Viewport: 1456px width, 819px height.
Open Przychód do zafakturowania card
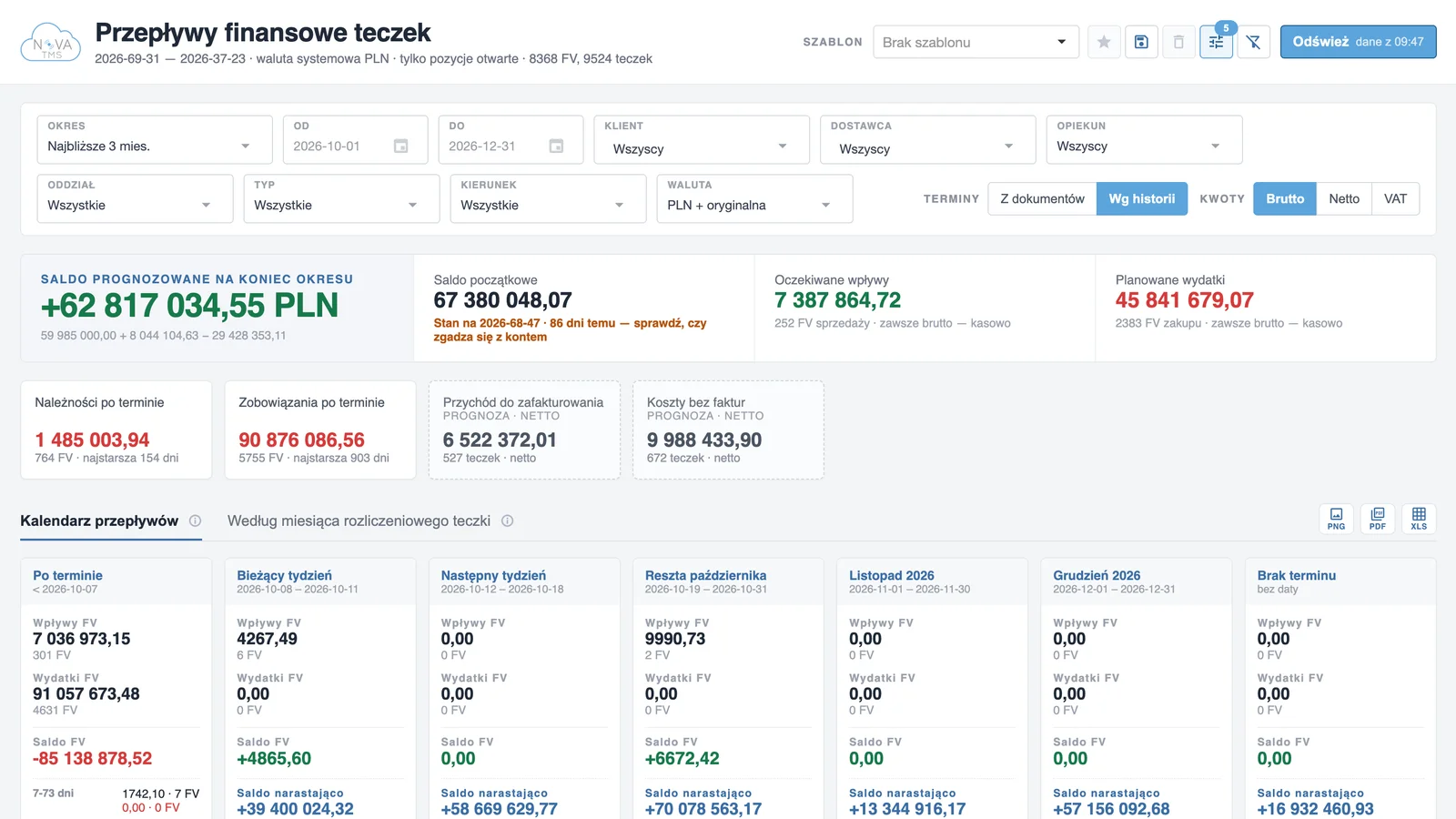tap(524, 430)
